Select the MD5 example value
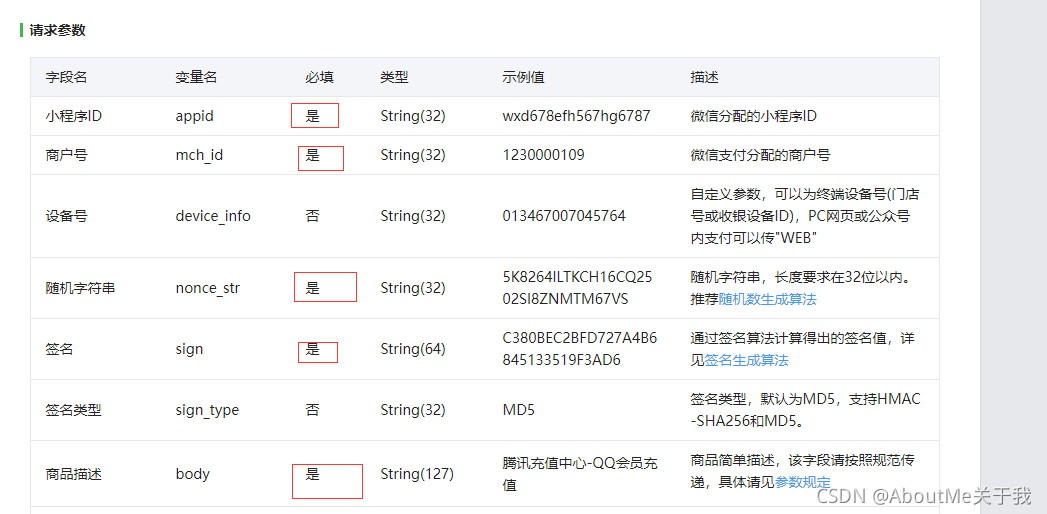Viewport: 1047px width, 514px height. 519,410
